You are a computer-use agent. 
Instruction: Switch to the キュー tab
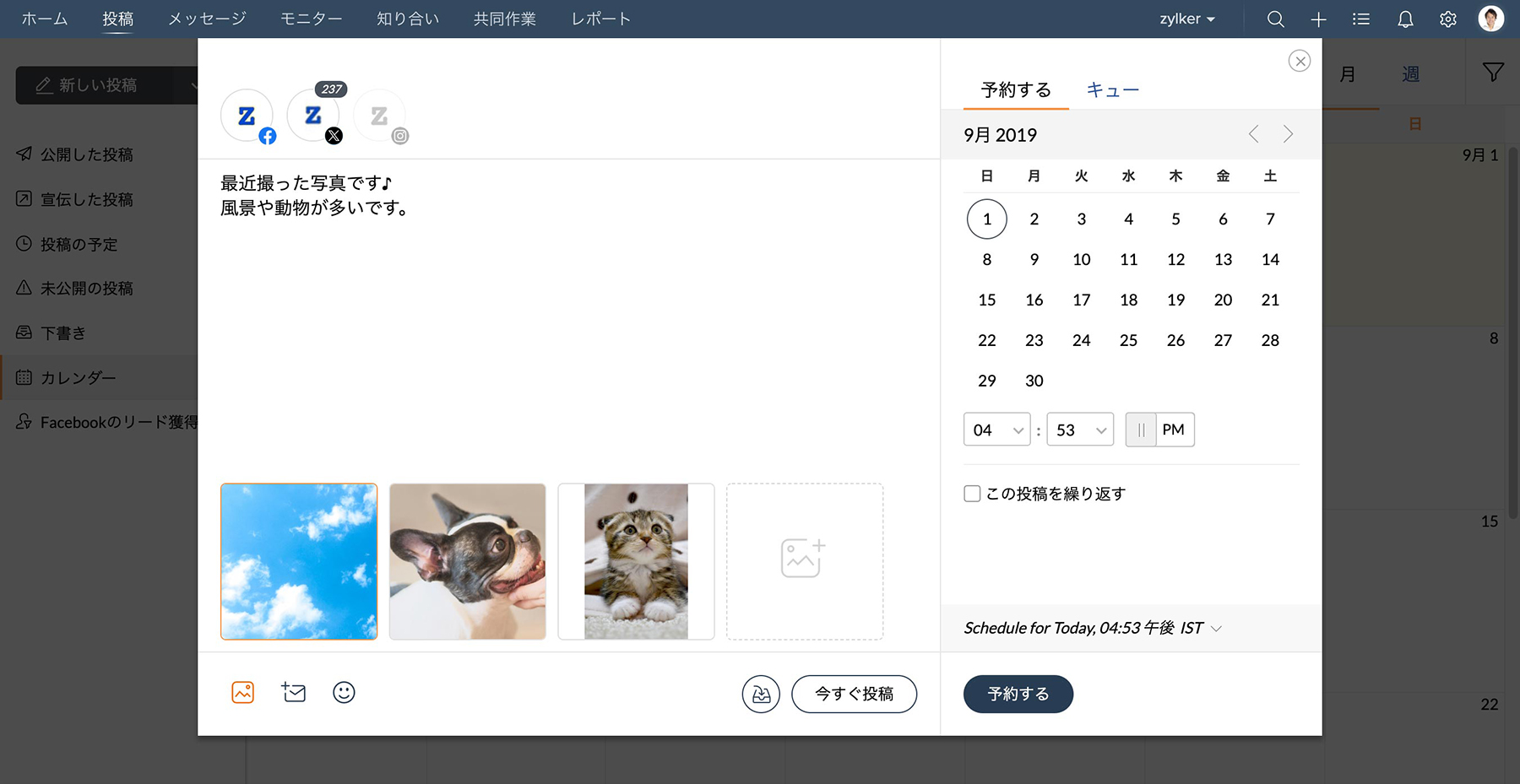pyautogui.click(x=1112, y=89)
